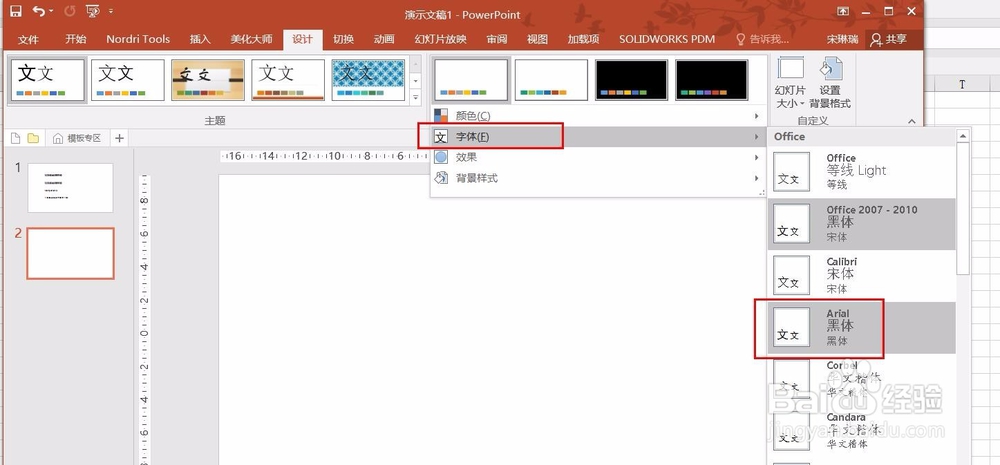
Task: Choose the Corbel 华文楷体 font set
Action: click(x=861, y=380)
